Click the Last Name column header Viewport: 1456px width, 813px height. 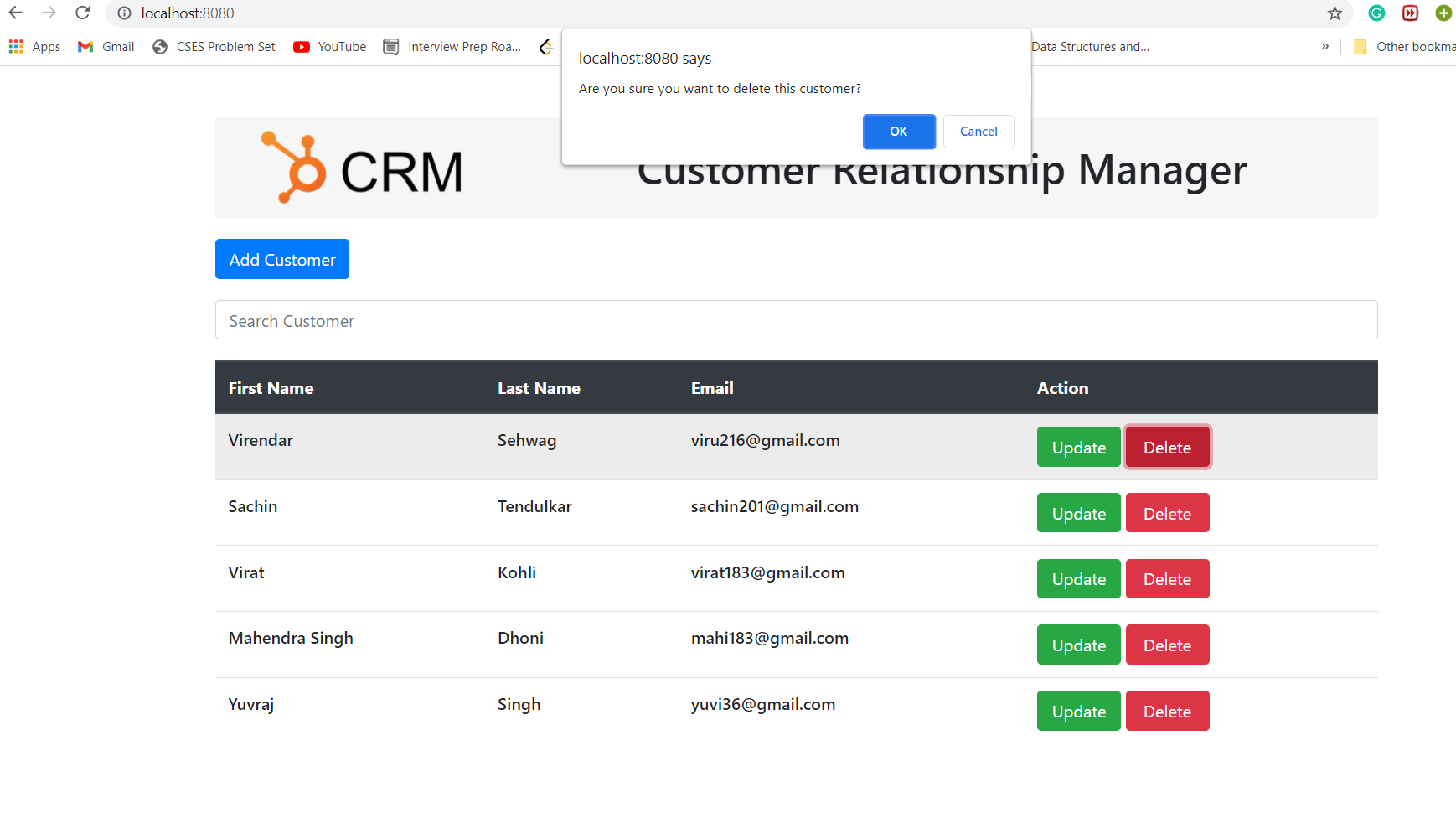click(539, 388)
